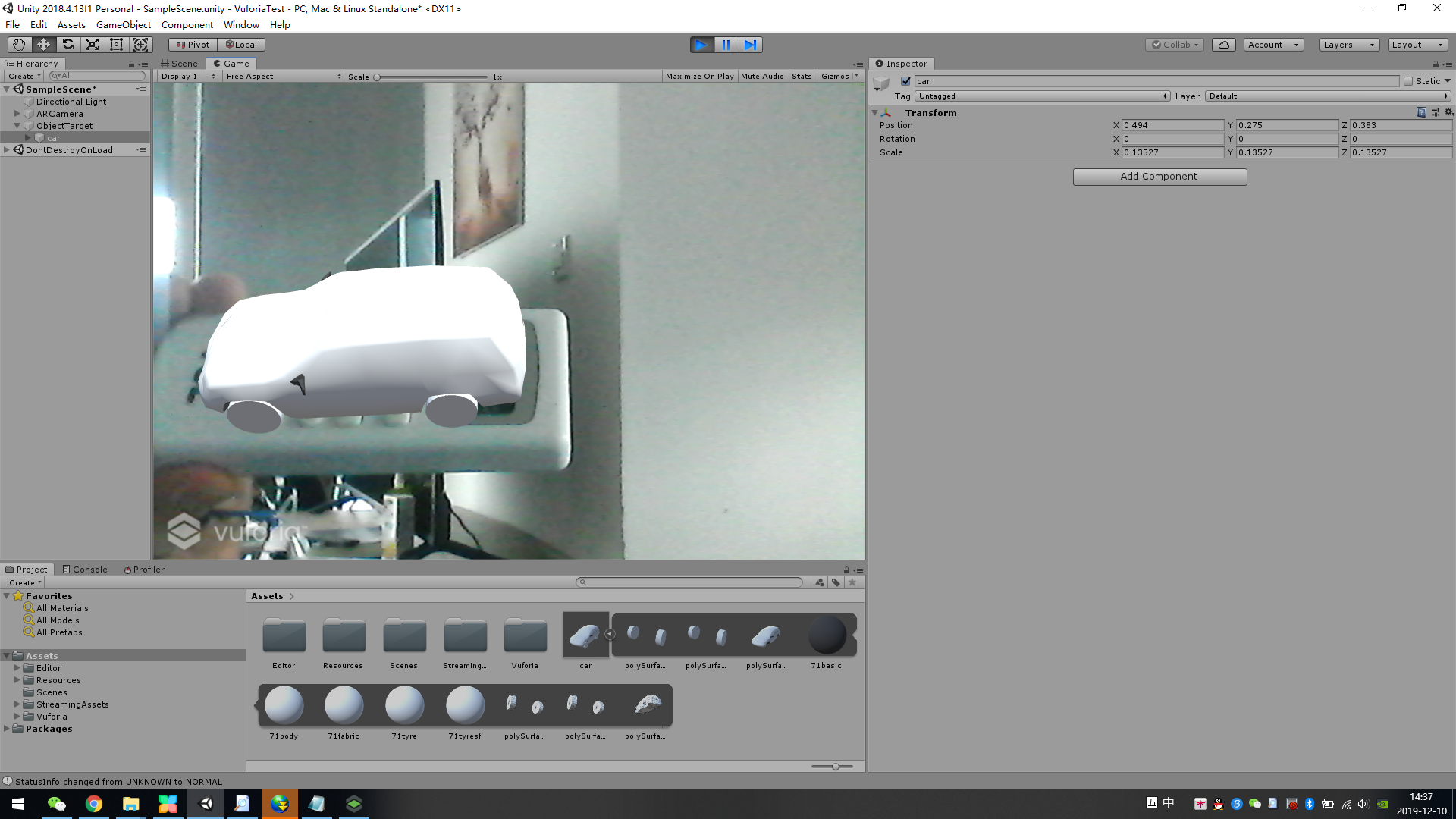Image resolution: width=1456 pixels, height=819 pixels.
Task: Select the Rect Transform tool
Action: click(x=116, y=45)
